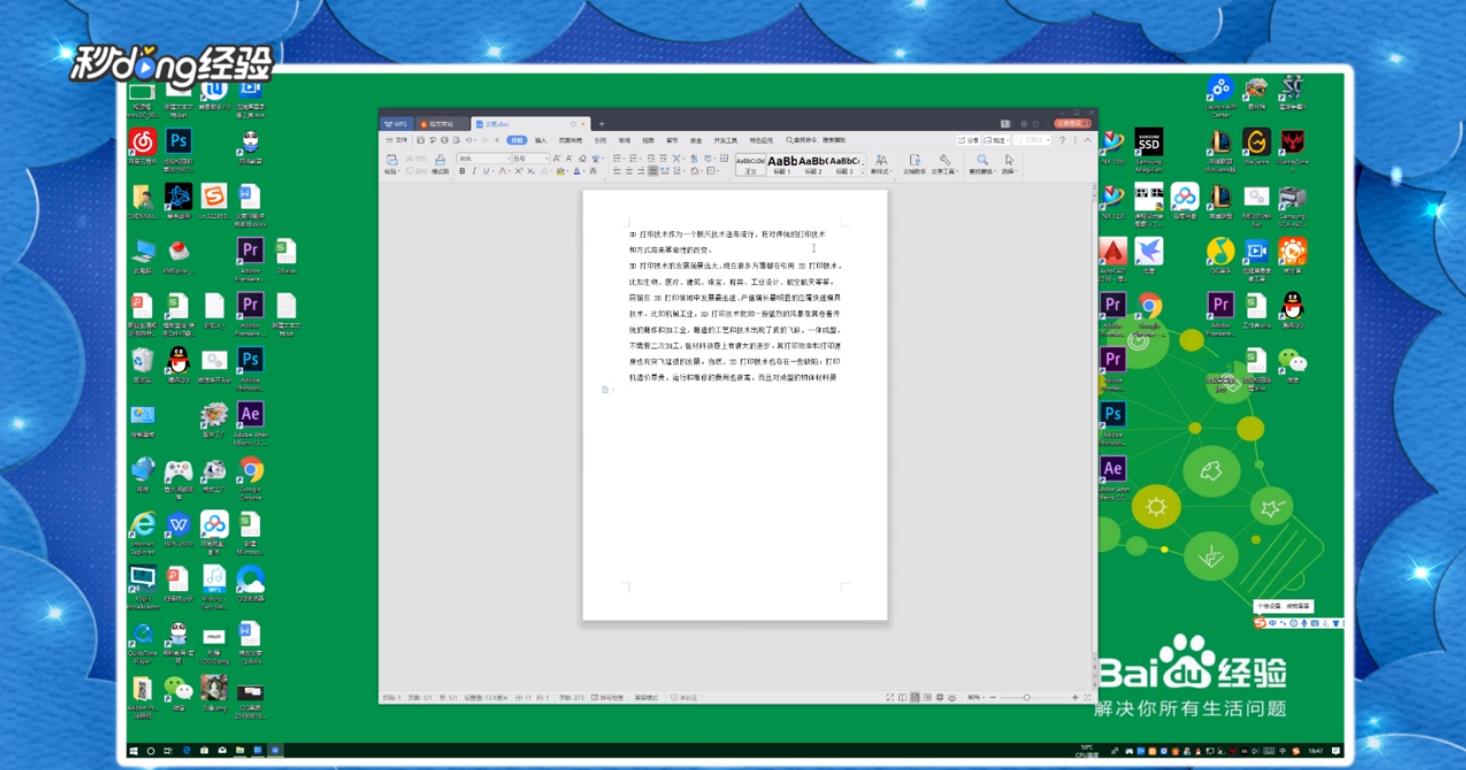This screenshot has height=770, width=1466.
Task: Click the superscript X² icon
Action: click(519, 171)
